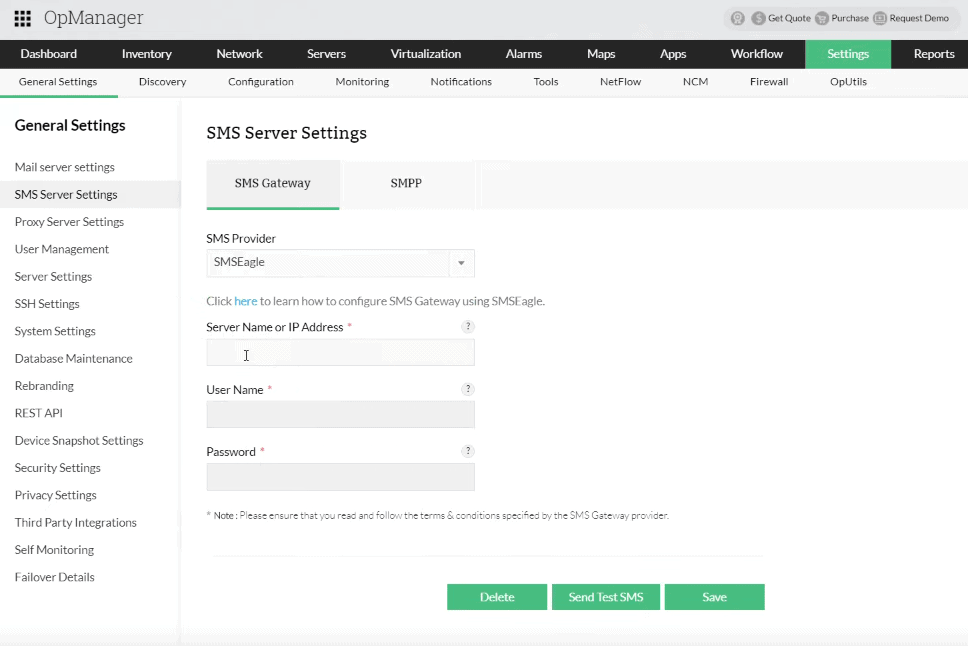Open Mail server settings in sidebar
Screen dimensions: 968x646
pos(65,167)
